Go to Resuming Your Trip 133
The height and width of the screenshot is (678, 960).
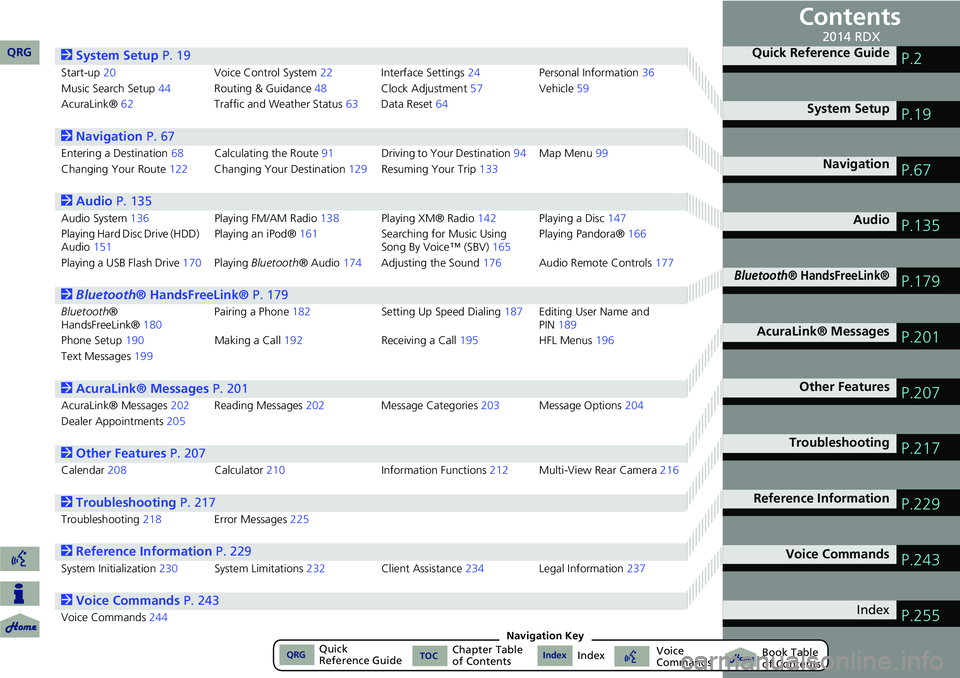(x=440, y=169)
